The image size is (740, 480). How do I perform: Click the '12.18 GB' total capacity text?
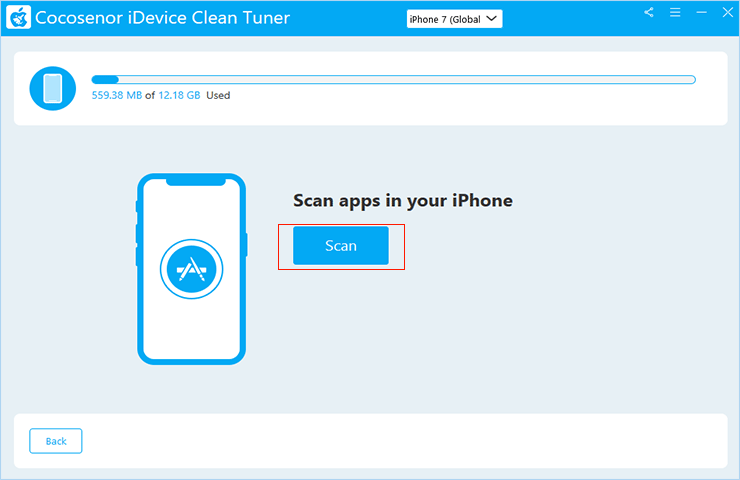tap(179, 95)
